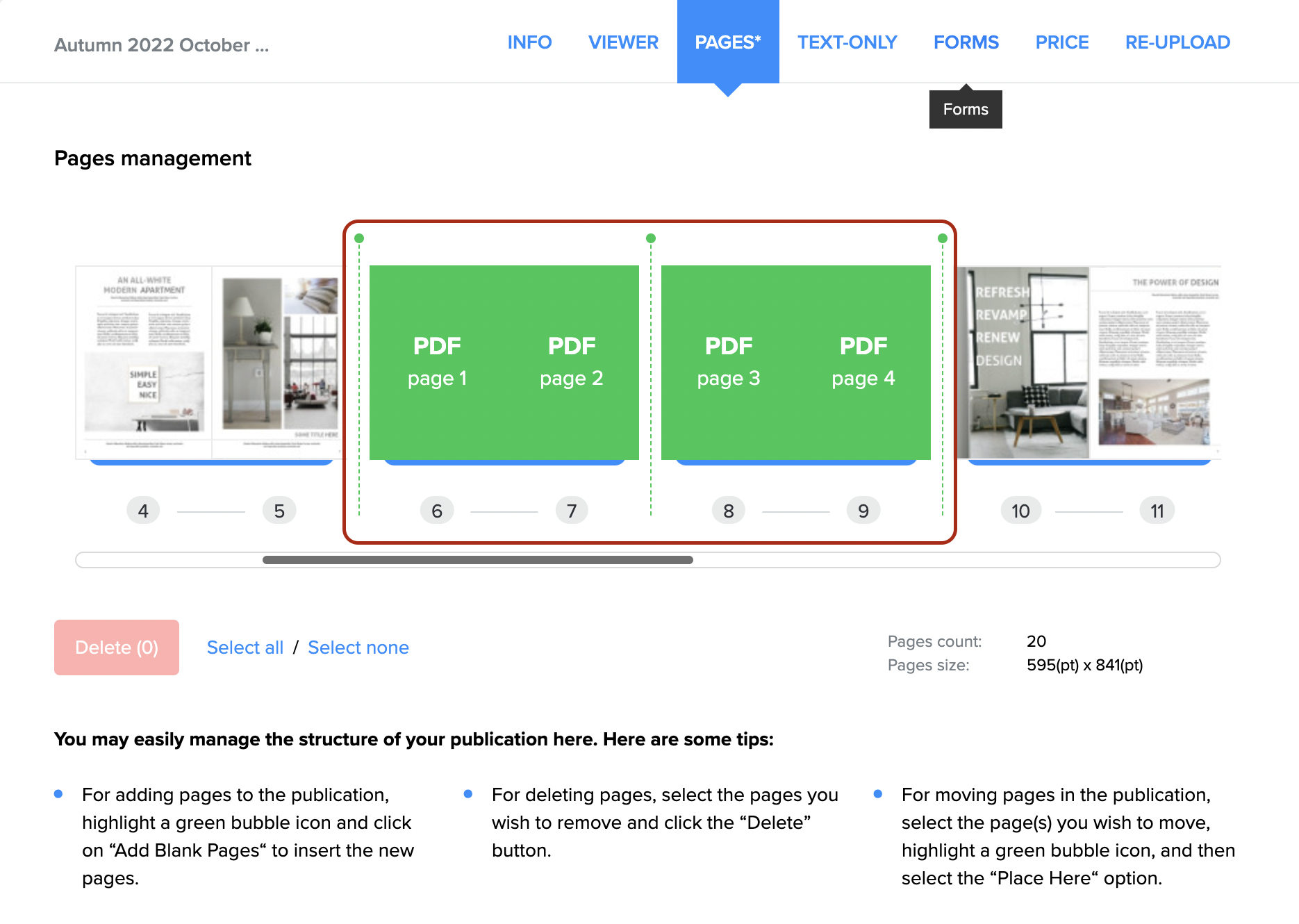The width and height of the screenshot is (1299, 924).
Task: Select the PDF page 1 thumbnail
Action: pyautogui.click(x=437, y=362)
